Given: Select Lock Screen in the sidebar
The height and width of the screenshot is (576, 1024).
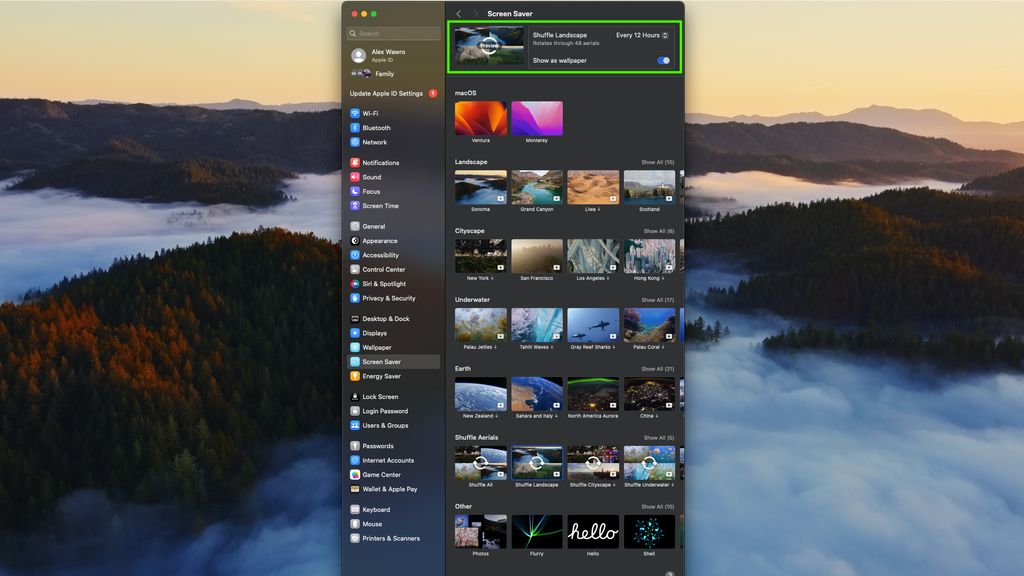Looking at the screenshot, I should coord(354,396).
